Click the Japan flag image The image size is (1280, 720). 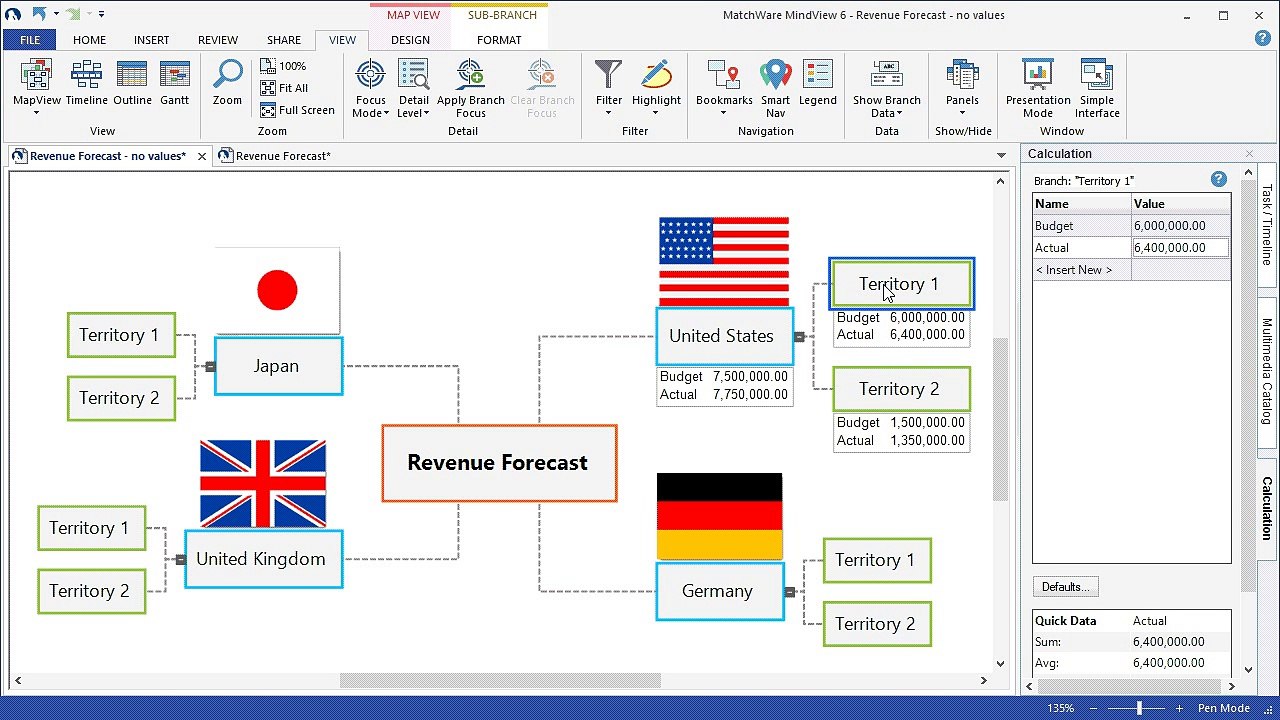[x=277, y=291]
